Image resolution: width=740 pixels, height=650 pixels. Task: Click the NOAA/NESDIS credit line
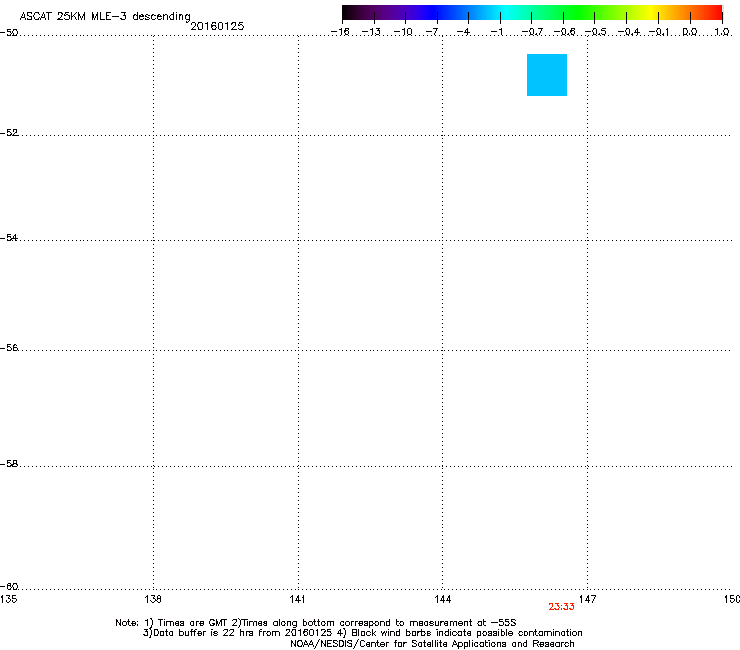pos(432,643)
